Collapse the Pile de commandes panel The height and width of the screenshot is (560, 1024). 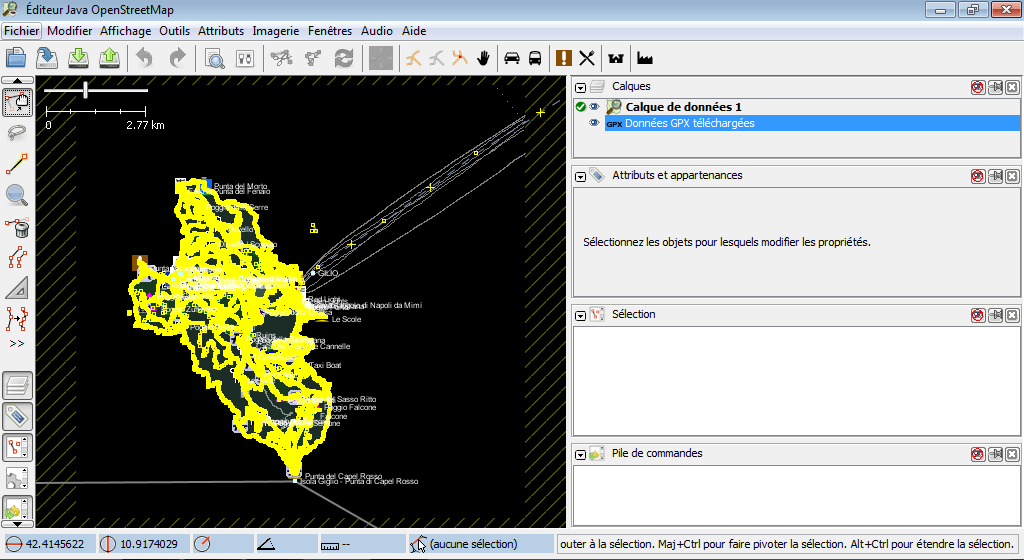pos(580,454)
